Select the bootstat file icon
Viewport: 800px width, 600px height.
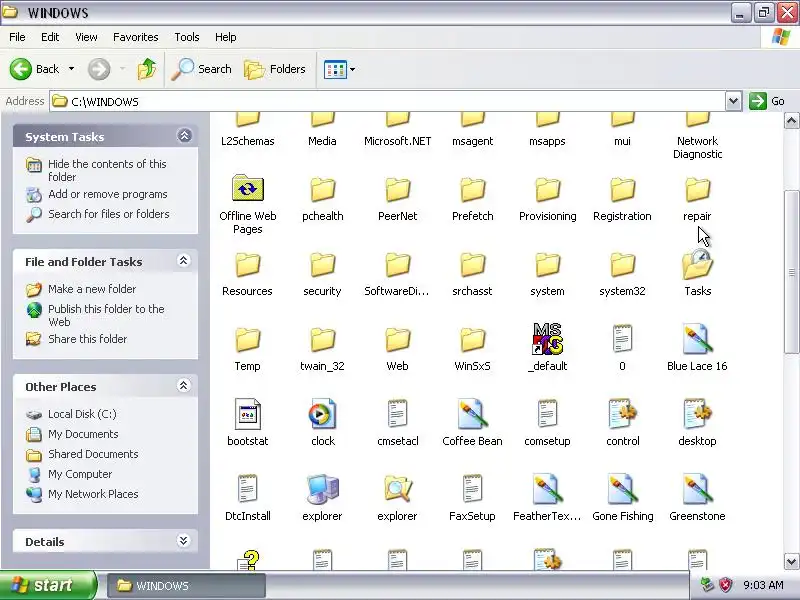(247, 414)
